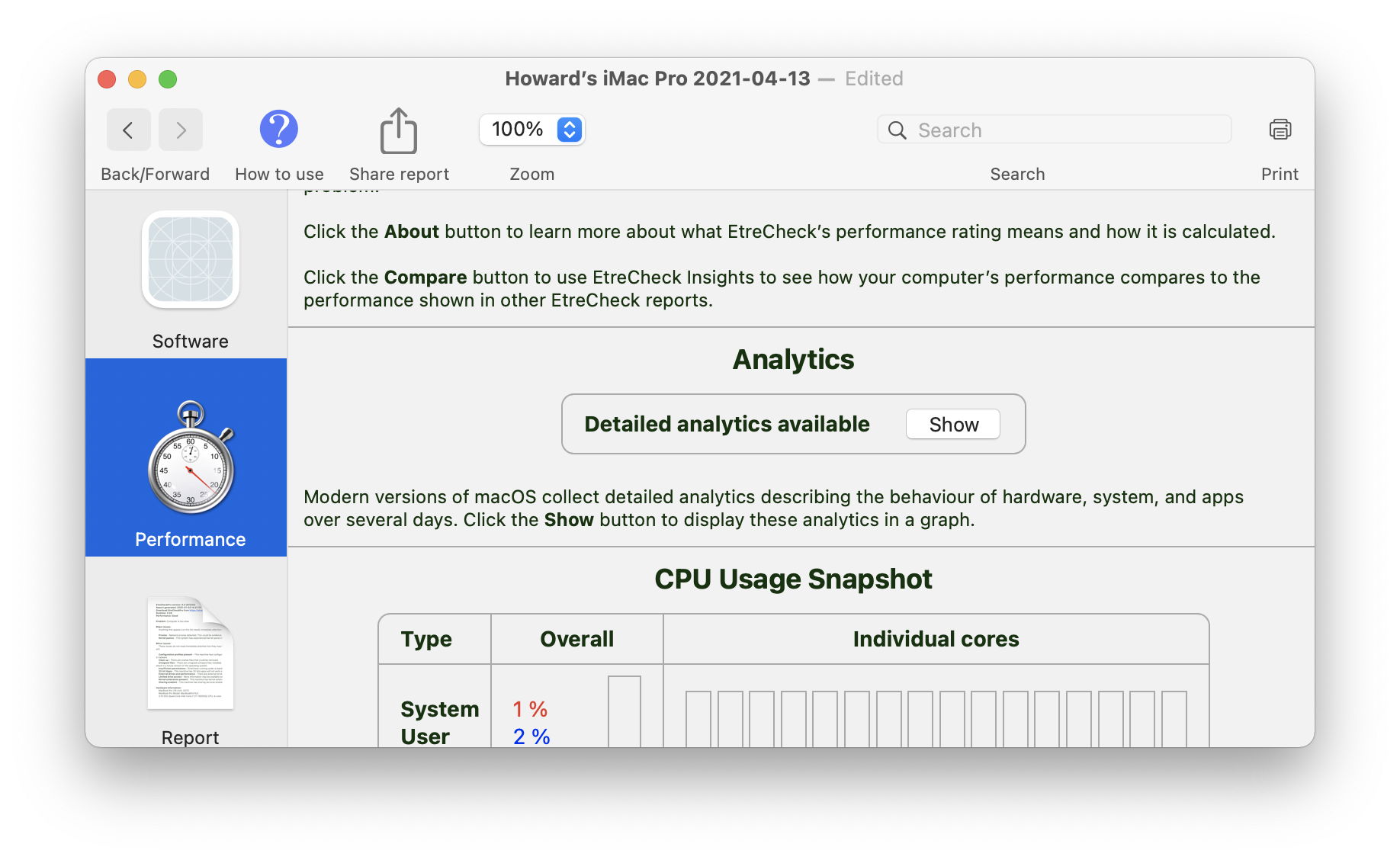Click the Edited label in title bar

click(x=874, y=79)
